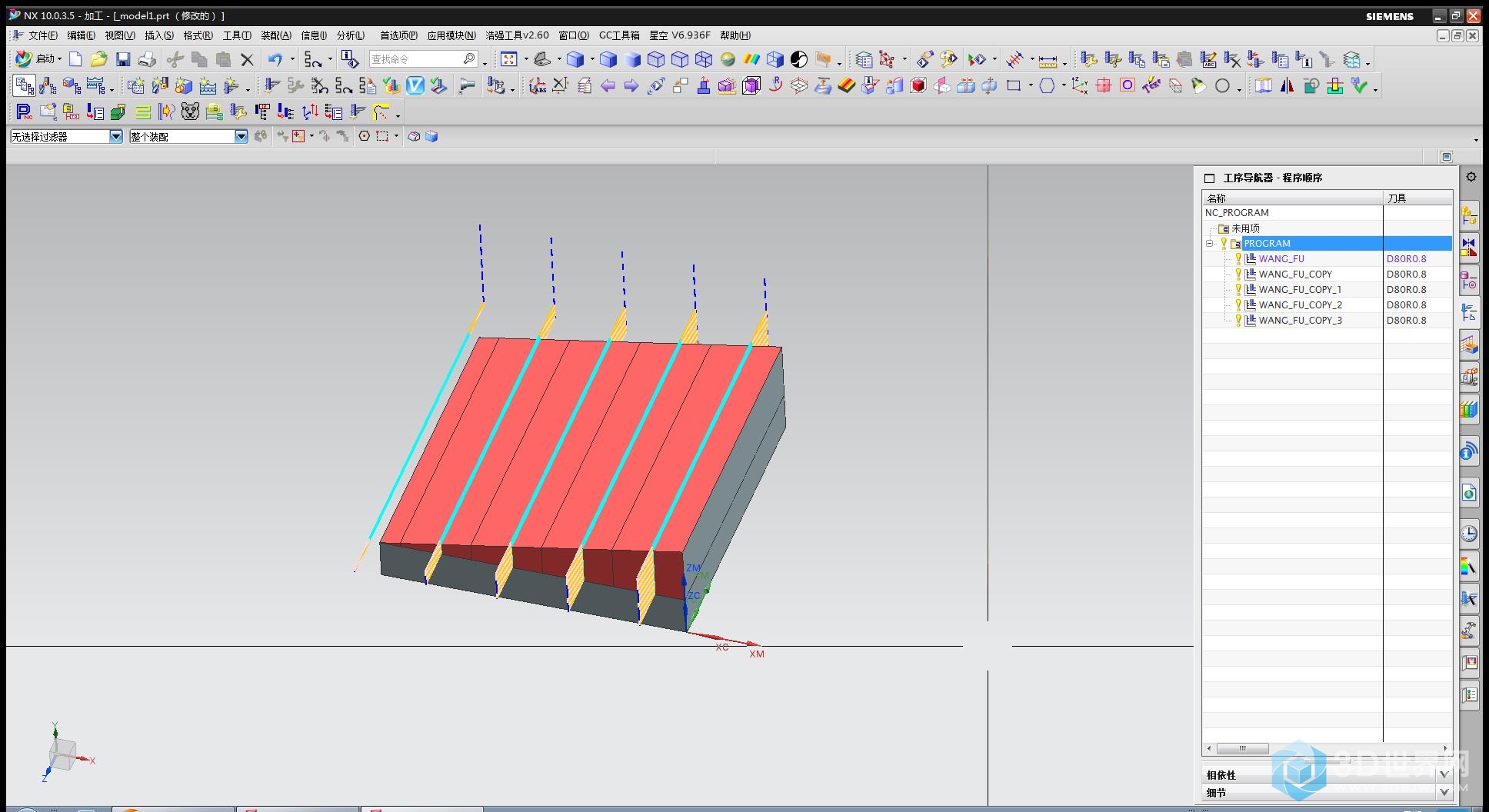1489x812 pixels.
Task: Open the resource bar gear settings
Action: pos(1471,177)
